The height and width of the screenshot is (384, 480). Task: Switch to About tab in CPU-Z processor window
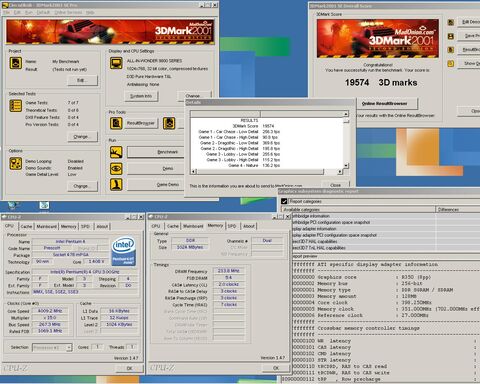pos(102,226)
